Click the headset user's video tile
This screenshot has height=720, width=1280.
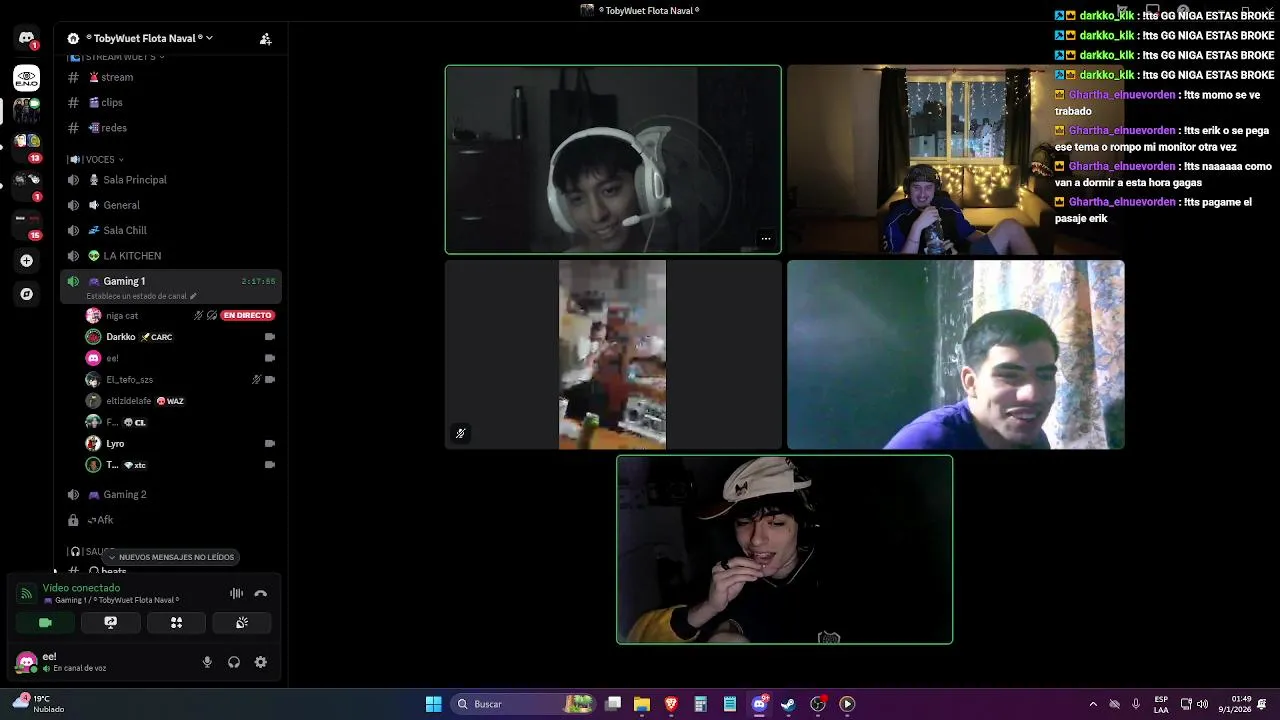click(613, 160)
